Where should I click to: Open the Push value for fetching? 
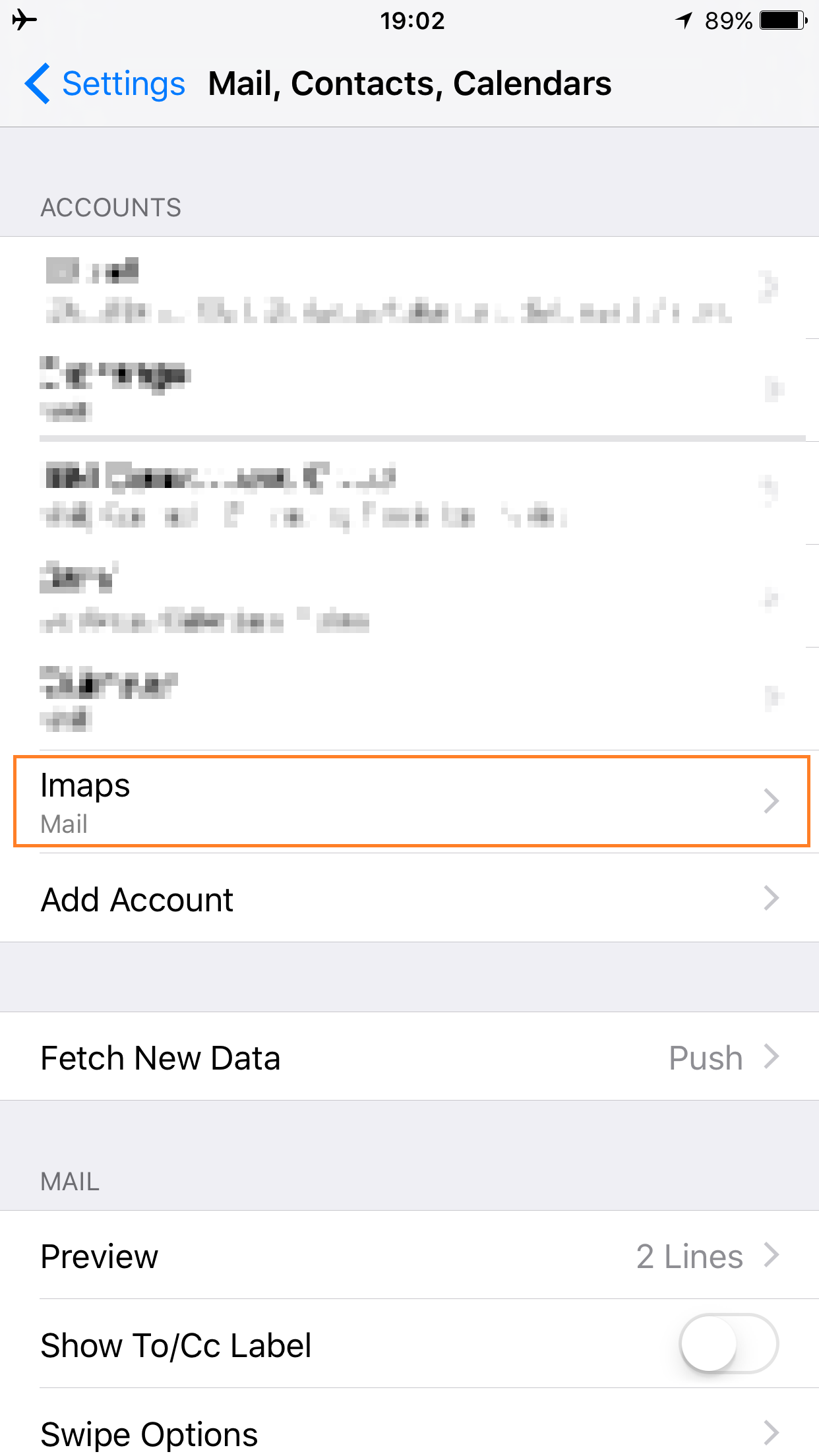tap(706, 1058)
